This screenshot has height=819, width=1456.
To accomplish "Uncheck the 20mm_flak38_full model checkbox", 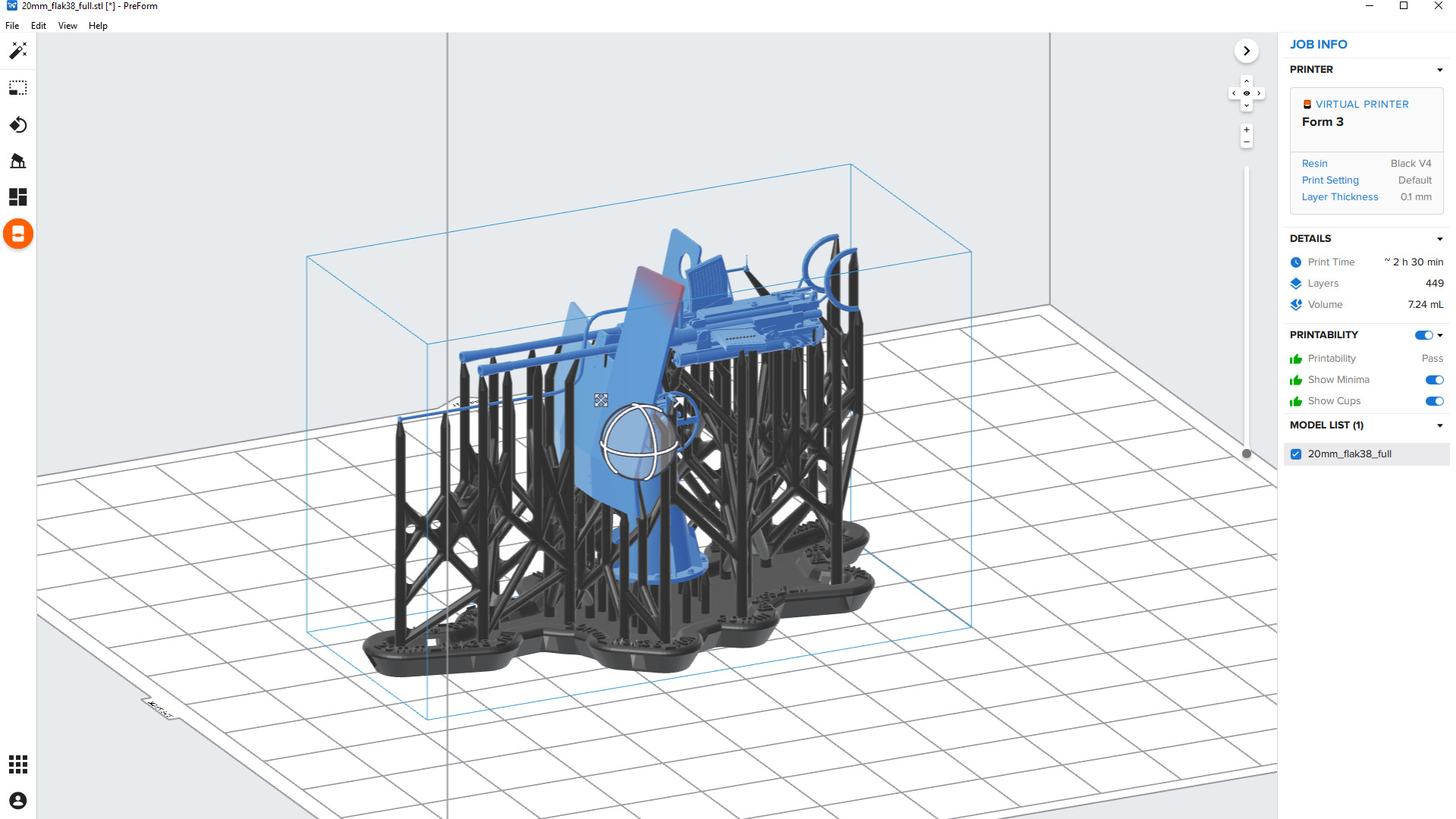I will click(1296, 454).
